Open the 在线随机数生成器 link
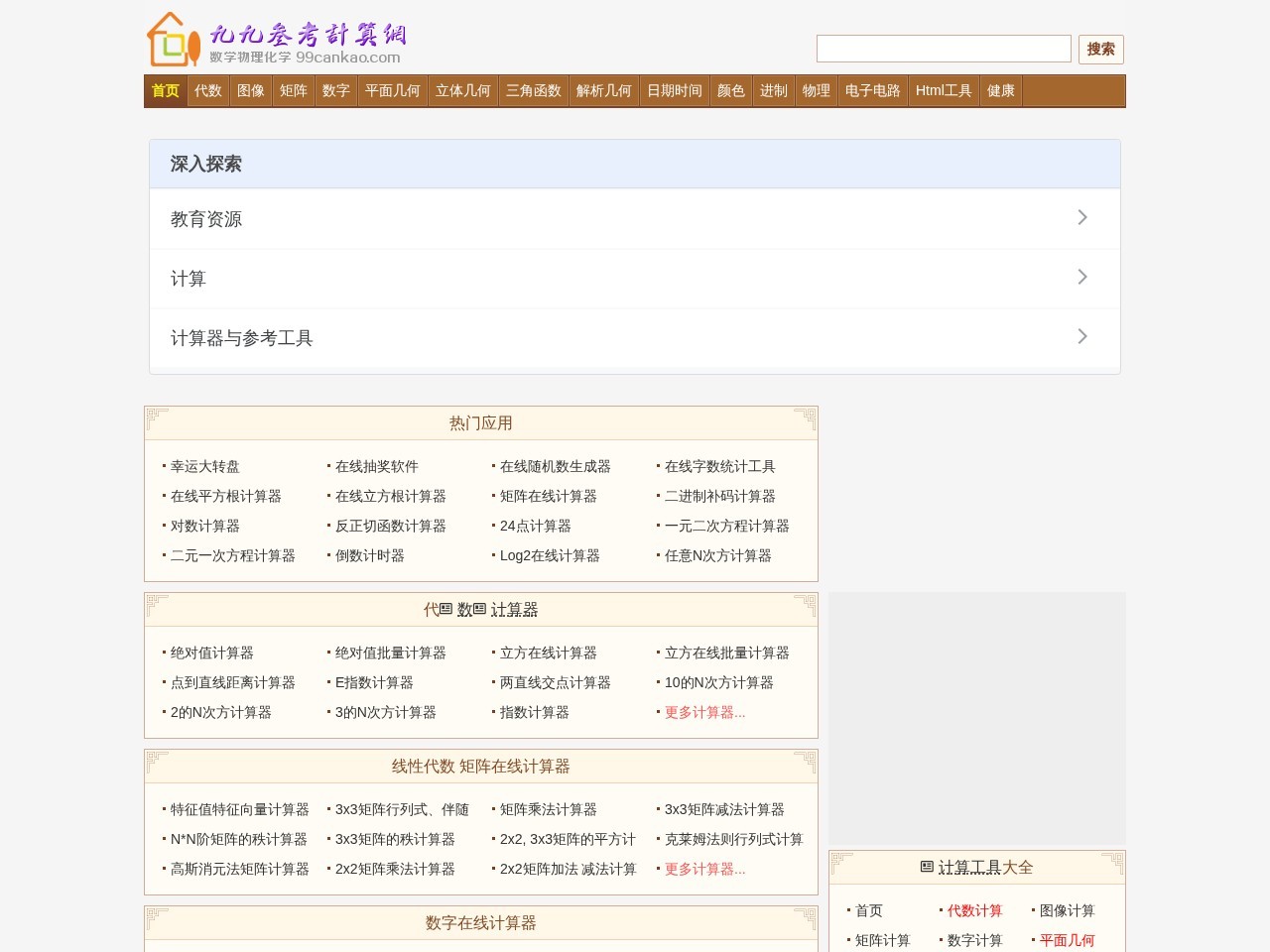1270x952 pixels. (556, 466)
